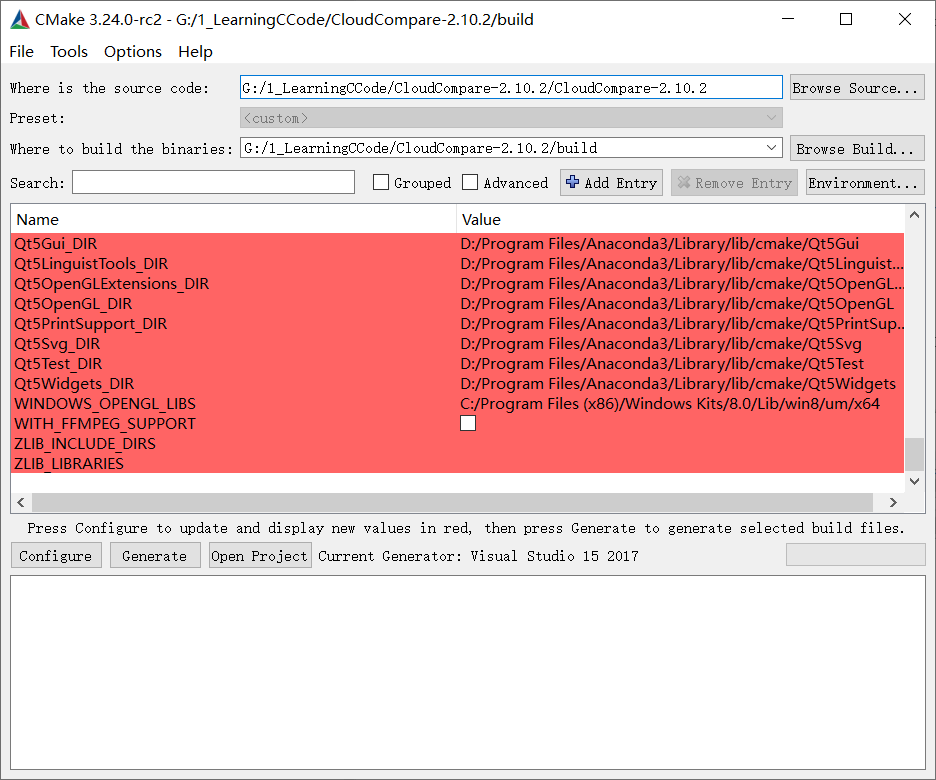Select the Qt5Gui_DIR entry
The height and width of the screenshot is (780, 936).
click(x=56, y=243)
